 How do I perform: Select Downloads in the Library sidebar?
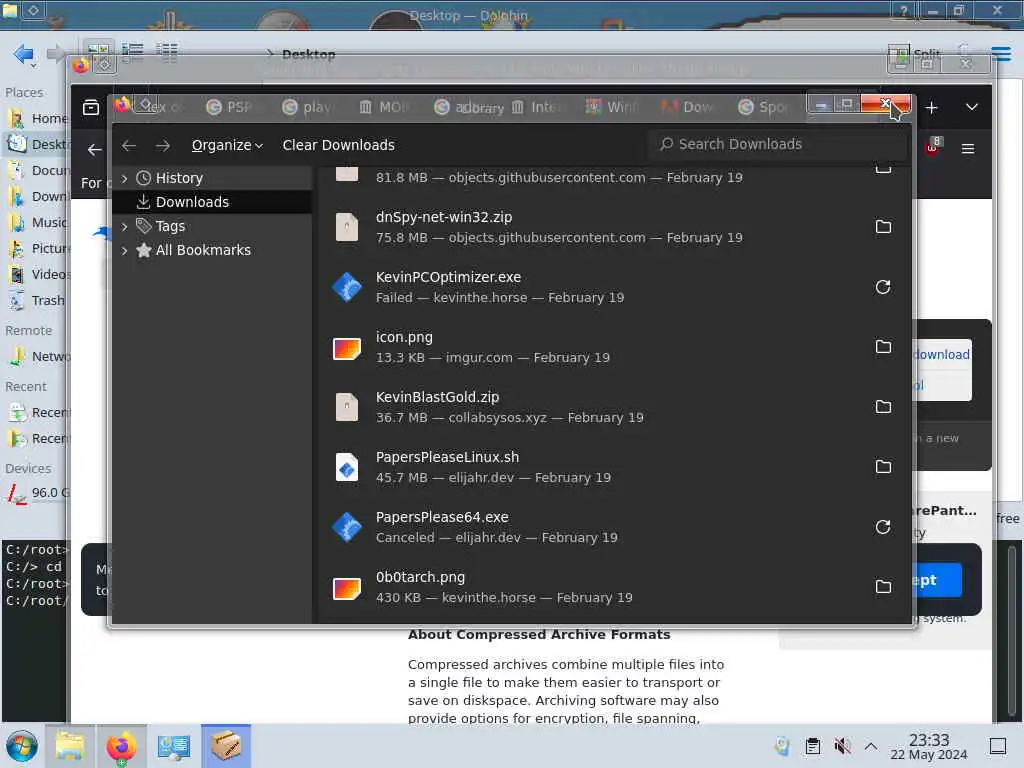tap(192, 202)
